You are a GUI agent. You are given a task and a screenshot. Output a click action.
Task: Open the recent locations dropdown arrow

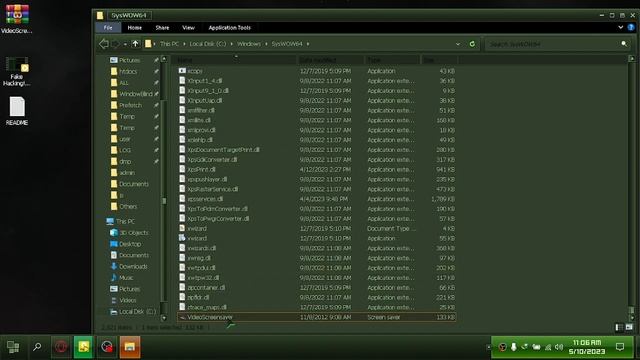tap(125, 44)
